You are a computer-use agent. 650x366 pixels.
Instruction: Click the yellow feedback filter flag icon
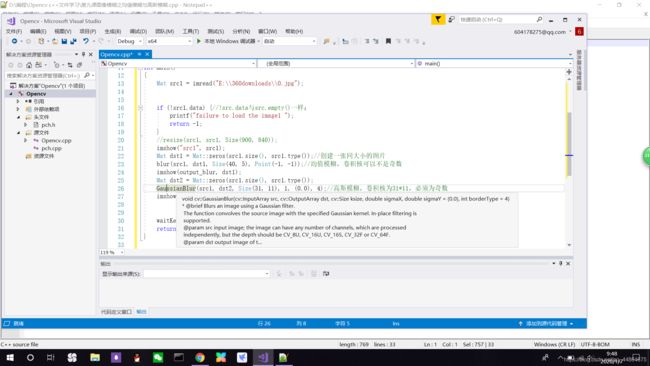(438, 19)
